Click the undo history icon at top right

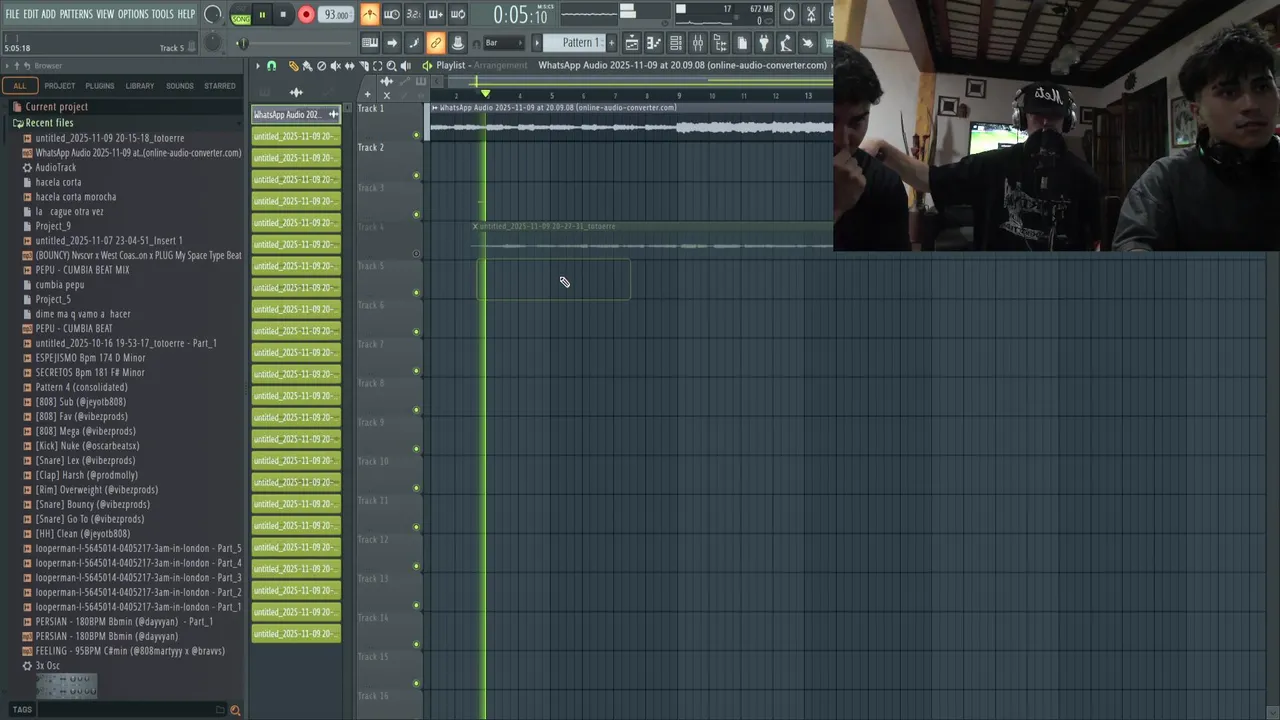(x=789, y=14)
